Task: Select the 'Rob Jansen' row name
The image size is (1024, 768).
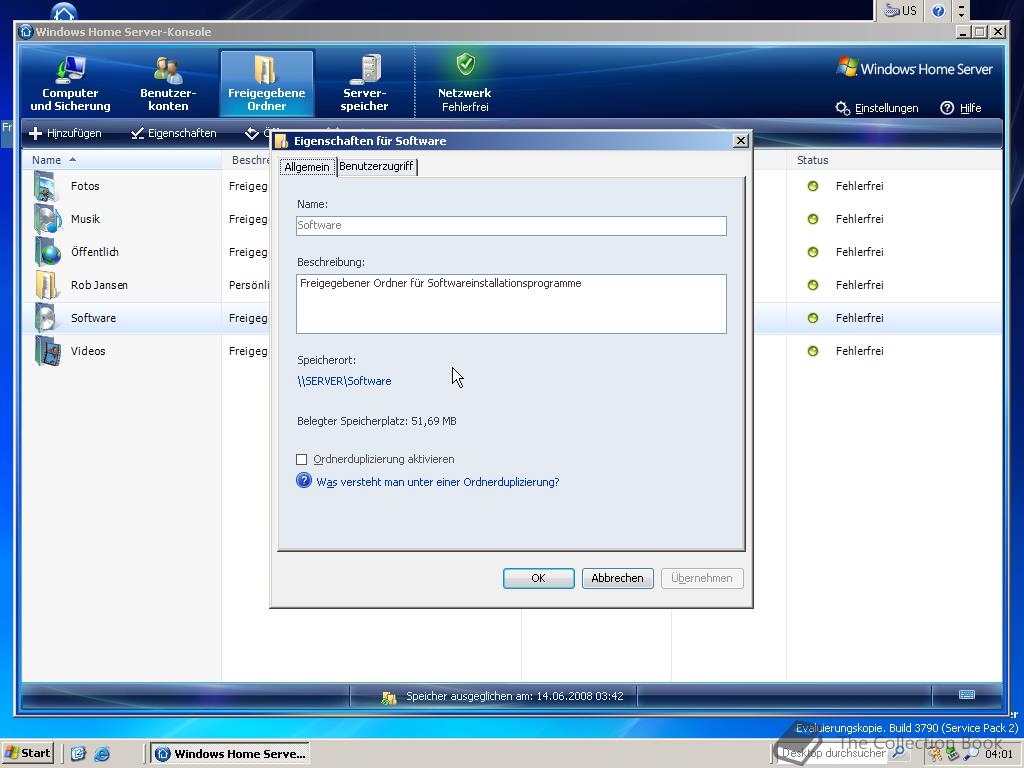Action: pos(99,285)
